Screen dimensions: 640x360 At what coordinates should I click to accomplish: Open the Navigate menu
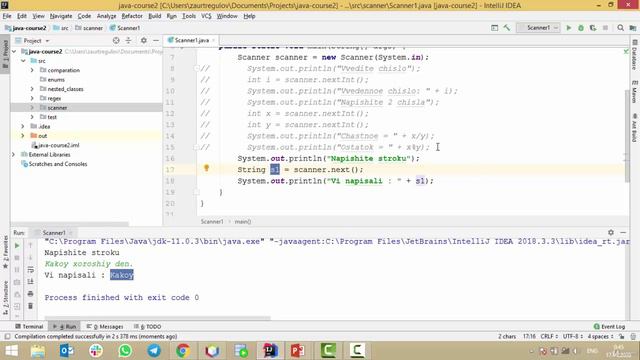pyautogui.click(x=61, y=16)
